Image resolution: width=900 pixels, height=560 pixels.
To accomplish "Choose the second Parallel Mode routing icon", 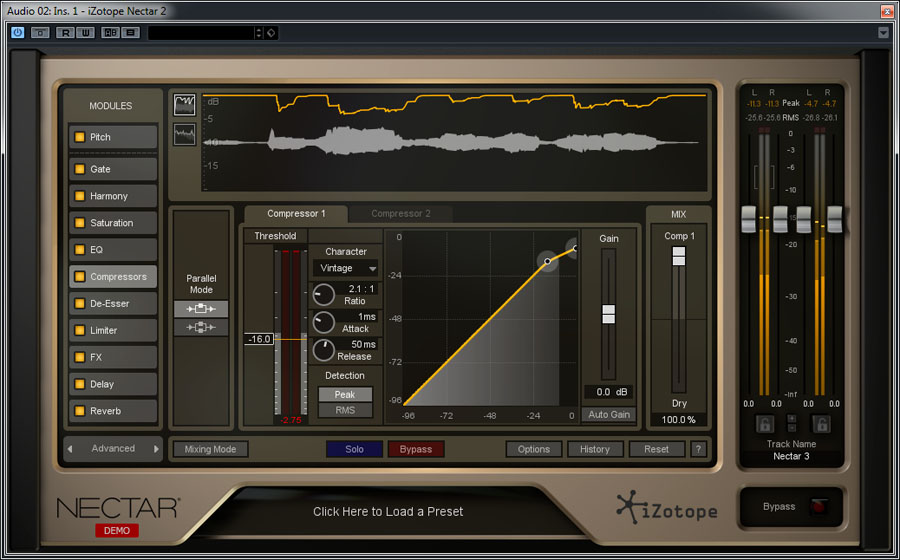I will (200, 327).
